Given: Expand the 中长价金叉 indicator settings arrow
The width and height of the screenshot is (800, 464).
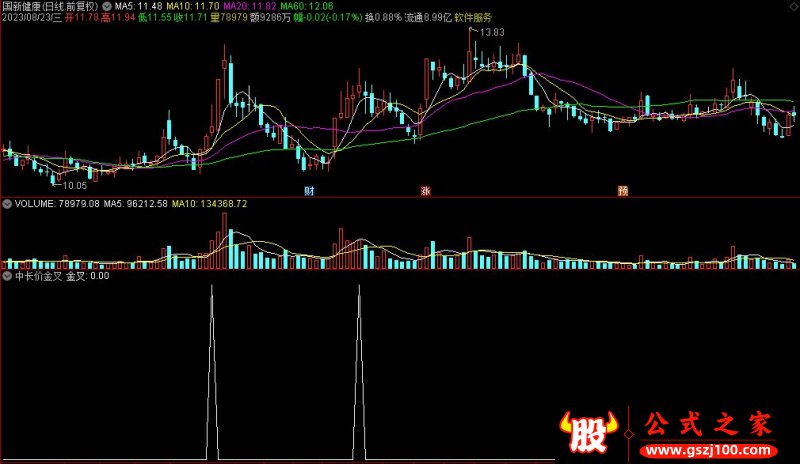Looking at the screenshot, I should 7,276.
